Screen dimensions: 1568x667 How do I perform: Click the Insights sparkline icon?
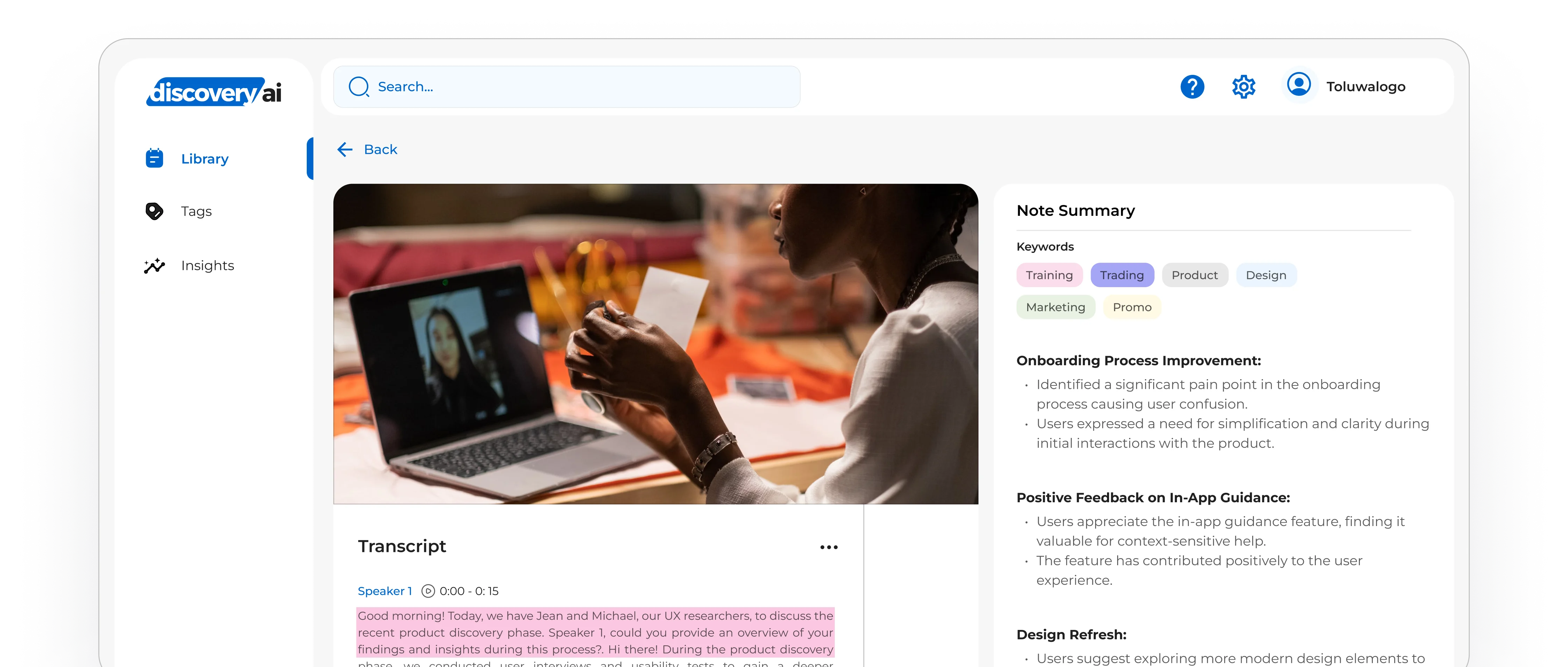155,265
